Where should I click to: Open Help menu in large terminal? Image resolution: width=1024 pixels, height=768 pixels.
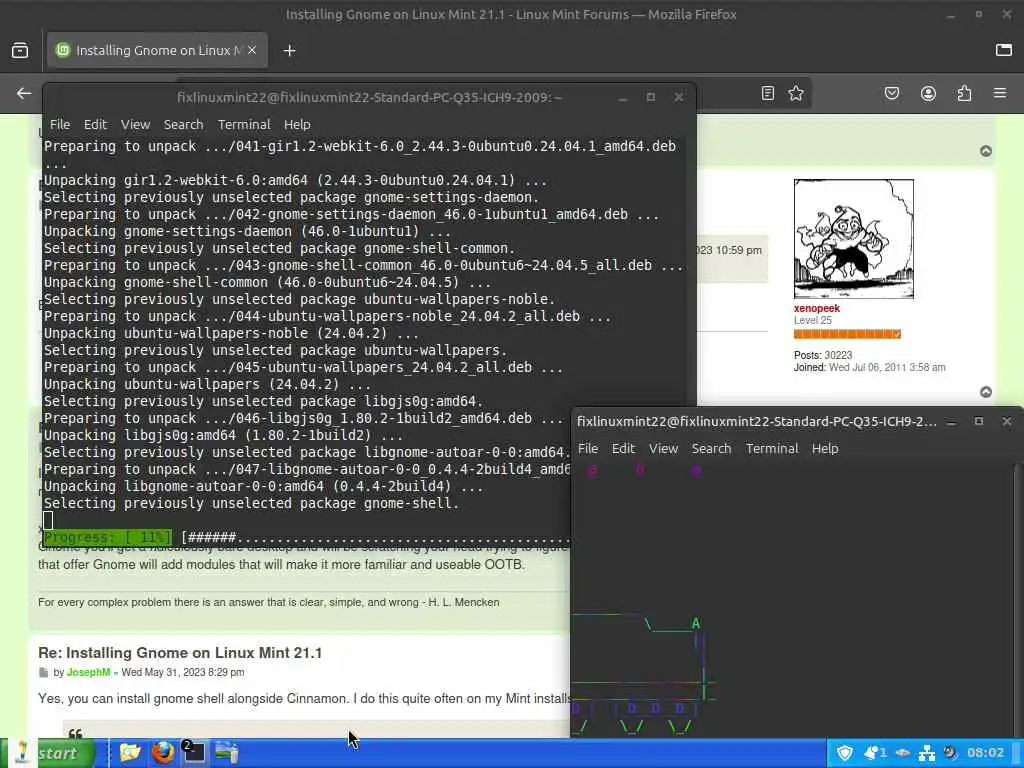point(296,124)
